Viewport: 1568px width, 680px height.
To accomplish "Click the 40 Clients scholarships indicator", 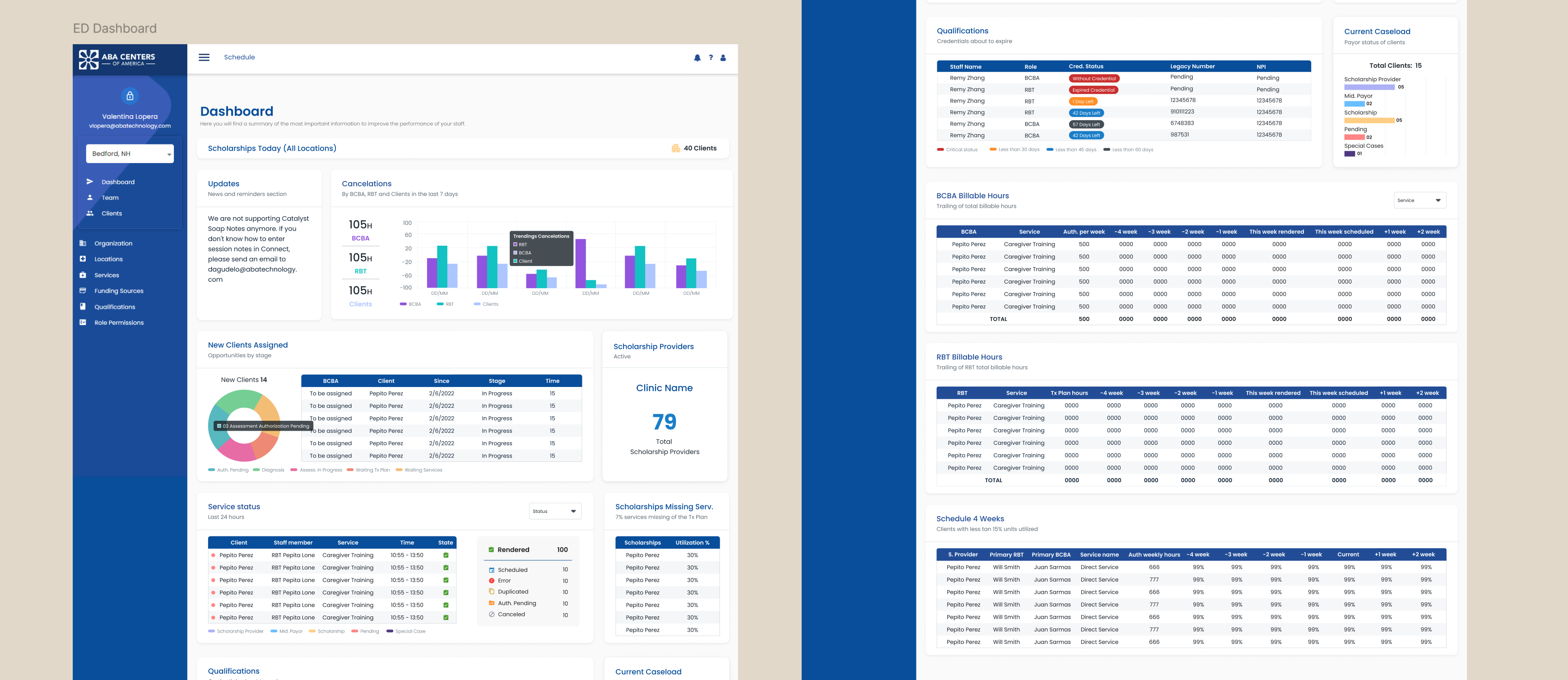I will 694,148.
